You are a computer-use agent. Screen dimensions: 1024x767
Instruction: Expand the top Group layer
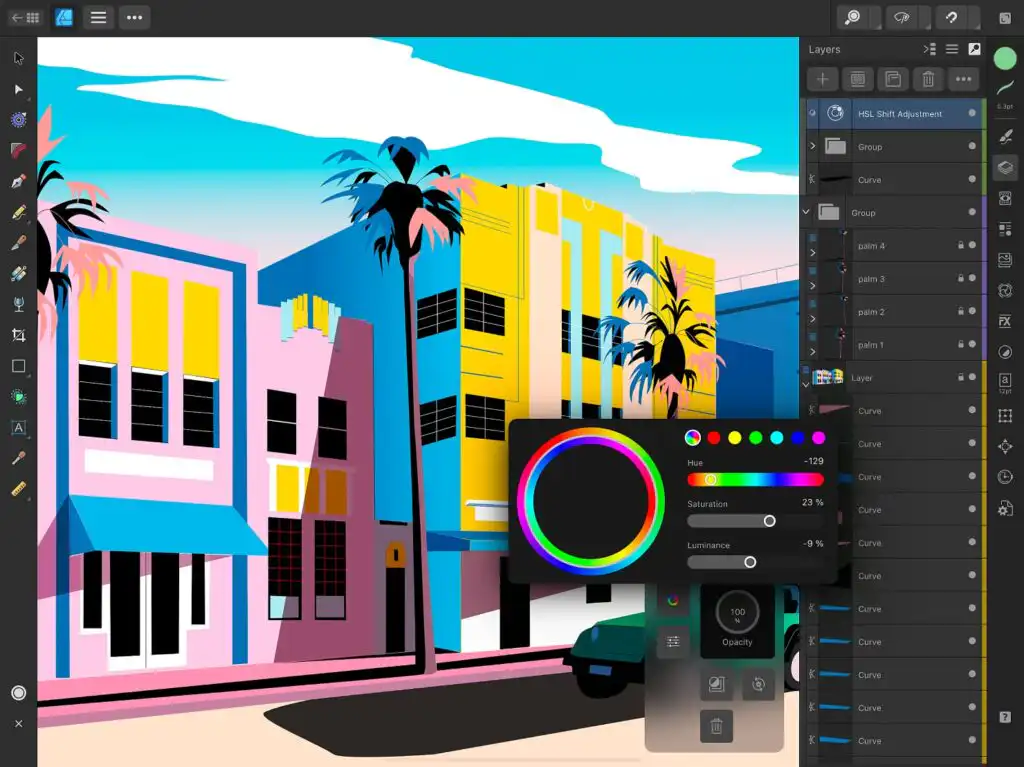tap(811, 147)
